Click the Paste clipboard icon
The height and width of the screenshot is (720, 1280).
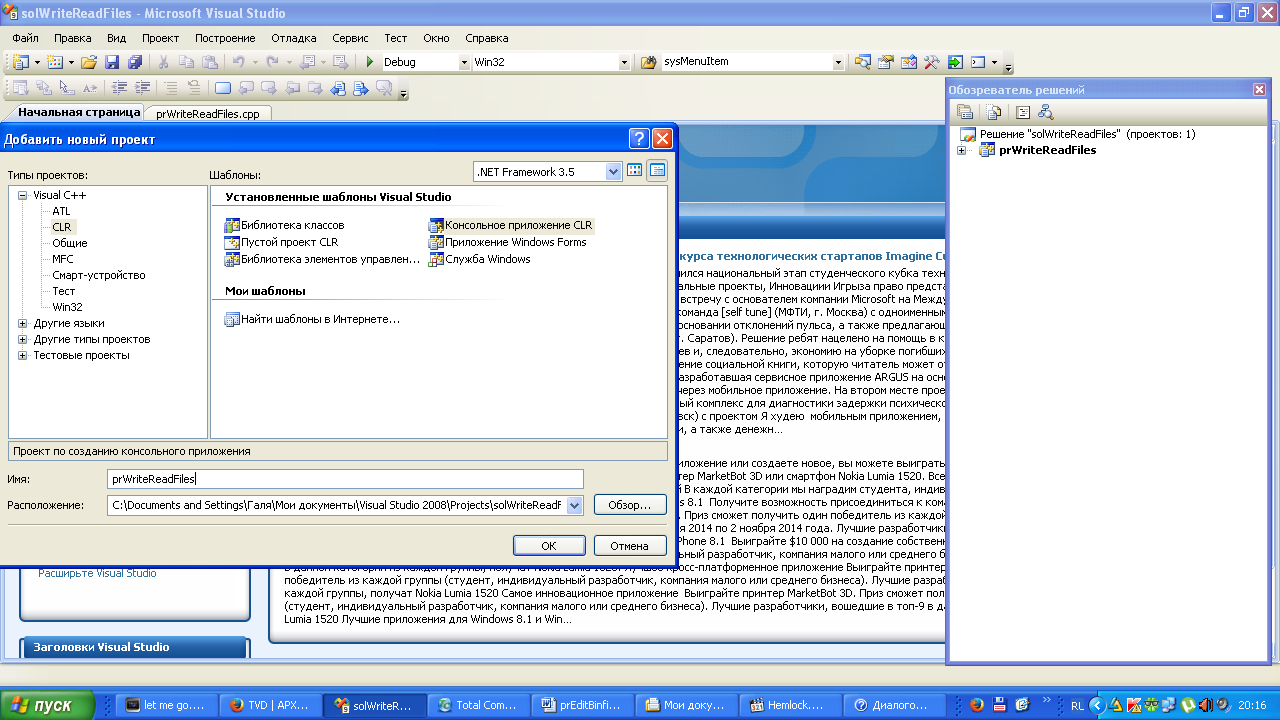pyautogui.click(x=208, y=62)
